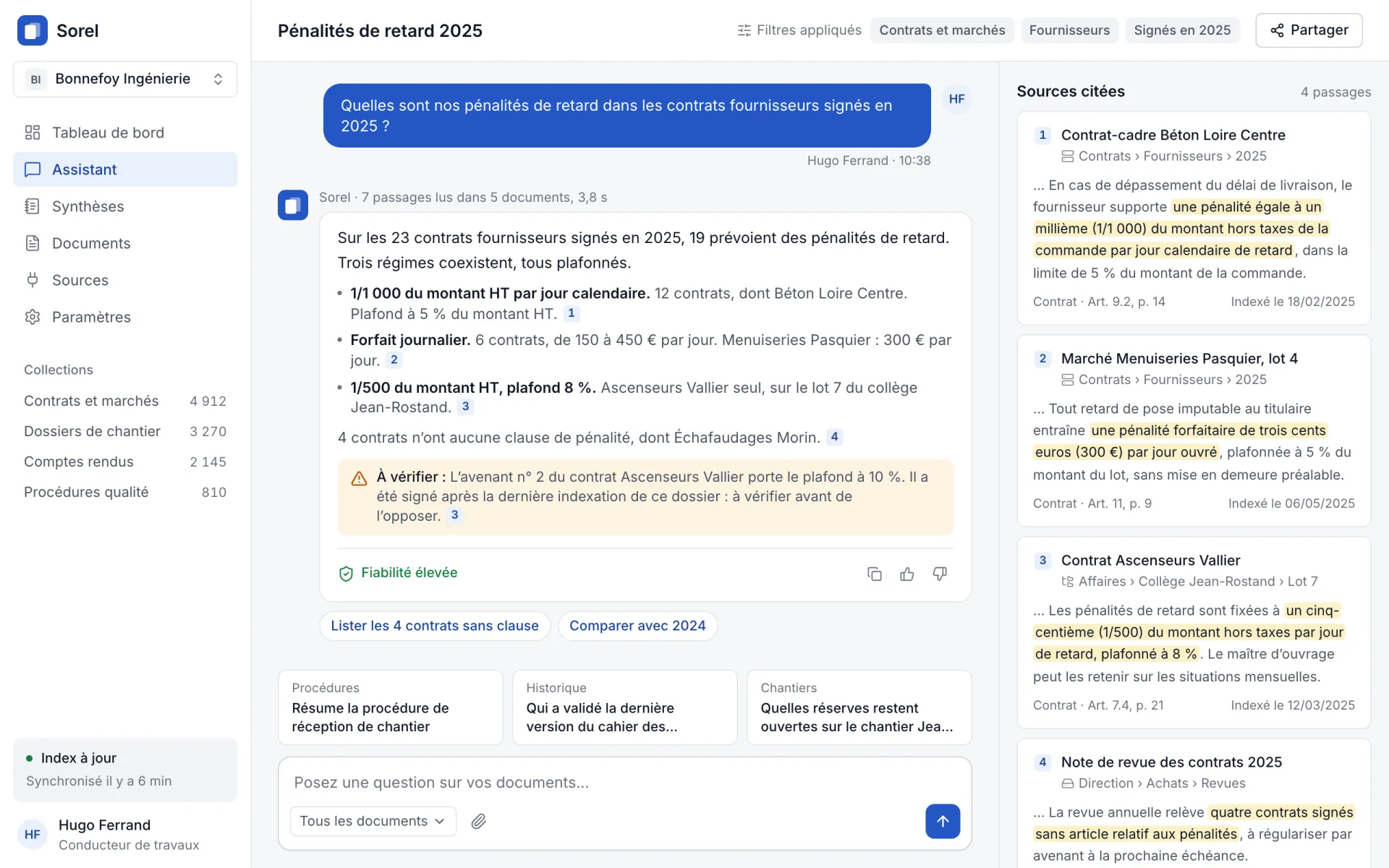Select the Assistant menu item
This screenshot has width=1389, height=868.
pos(125,169)
